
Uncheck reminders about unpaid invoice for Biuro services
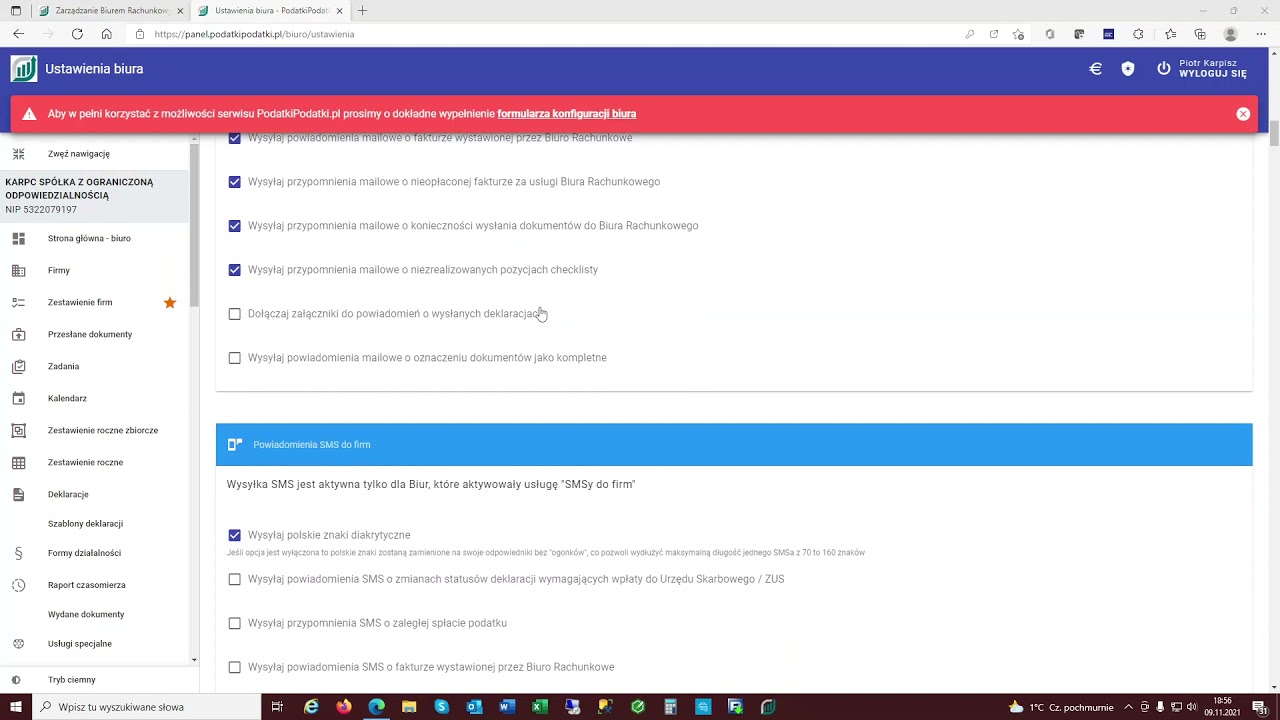click(234, 182)
